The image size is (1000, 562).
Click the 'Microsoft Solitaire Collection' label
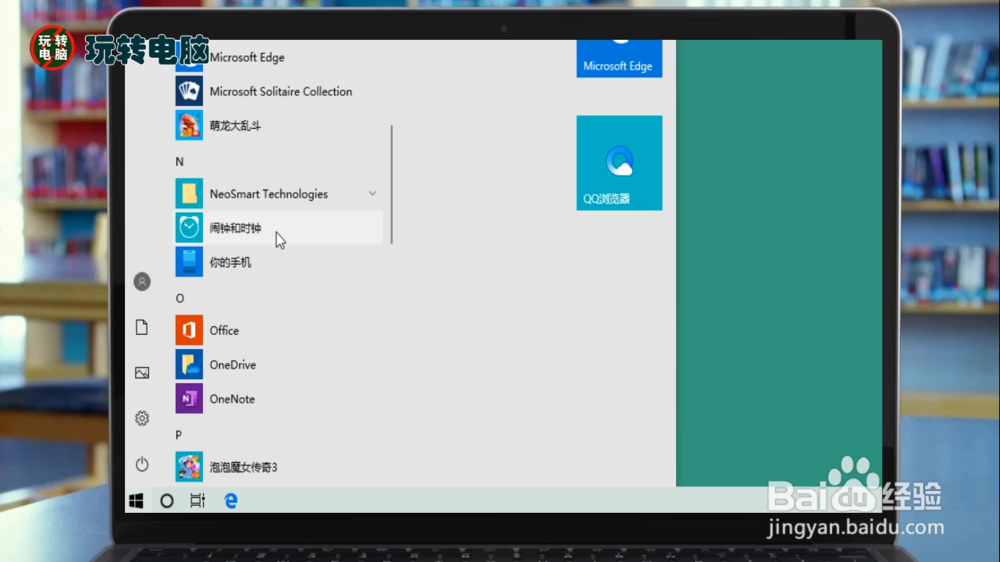(281, 91)
